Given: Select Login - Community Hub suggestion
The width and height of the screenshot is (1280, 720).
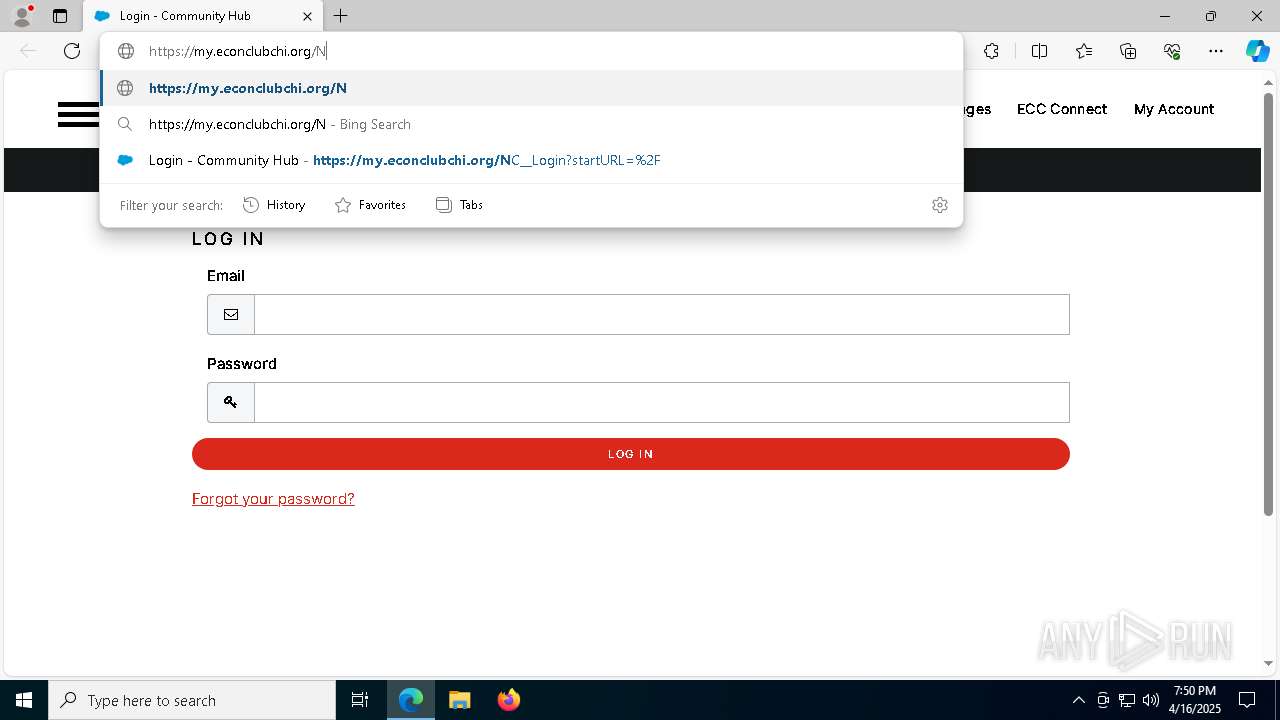Looking at the screenshot, I should tap(532, 160).
